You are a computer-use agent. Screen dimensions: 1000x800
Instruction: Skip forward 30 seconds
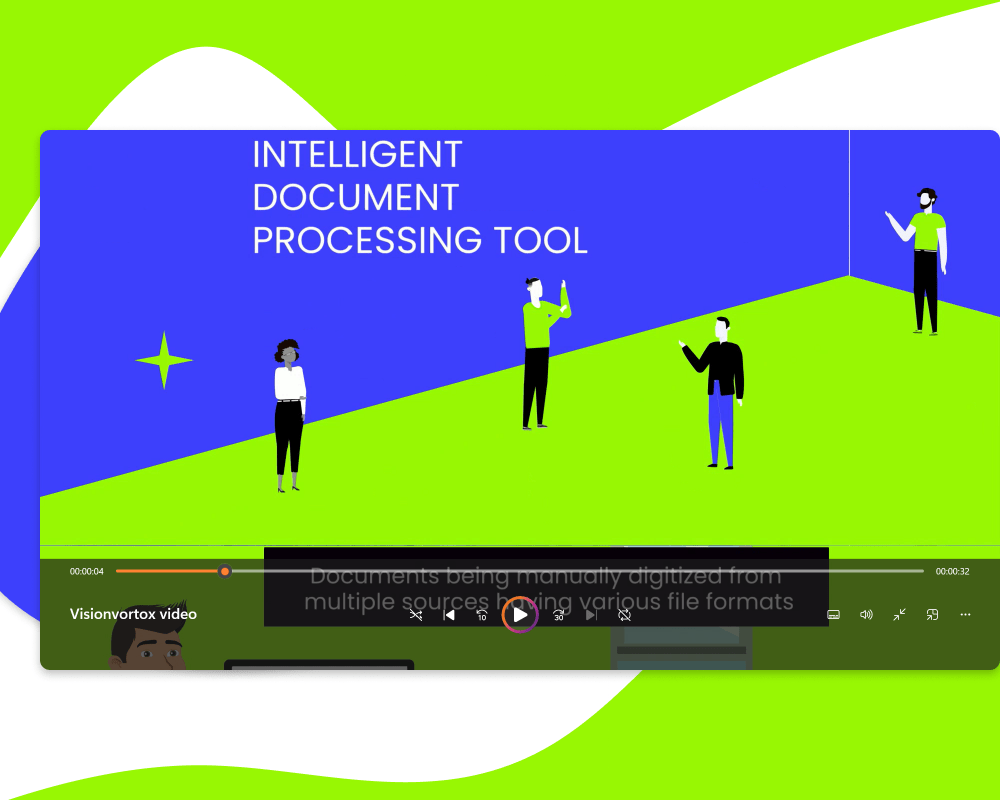point(559,615)
